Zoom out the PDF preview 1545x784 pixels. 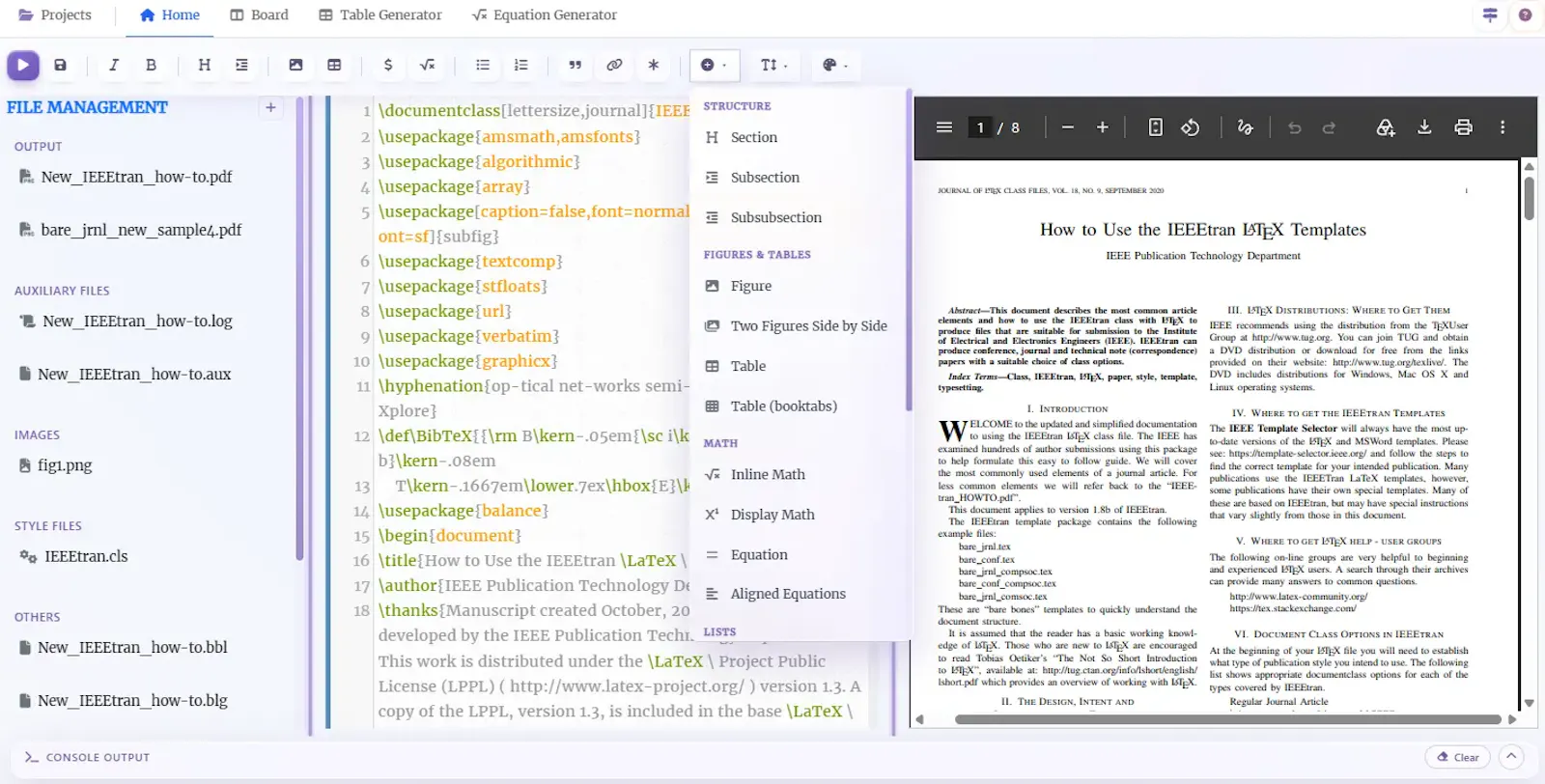(x=1067, y=127)
